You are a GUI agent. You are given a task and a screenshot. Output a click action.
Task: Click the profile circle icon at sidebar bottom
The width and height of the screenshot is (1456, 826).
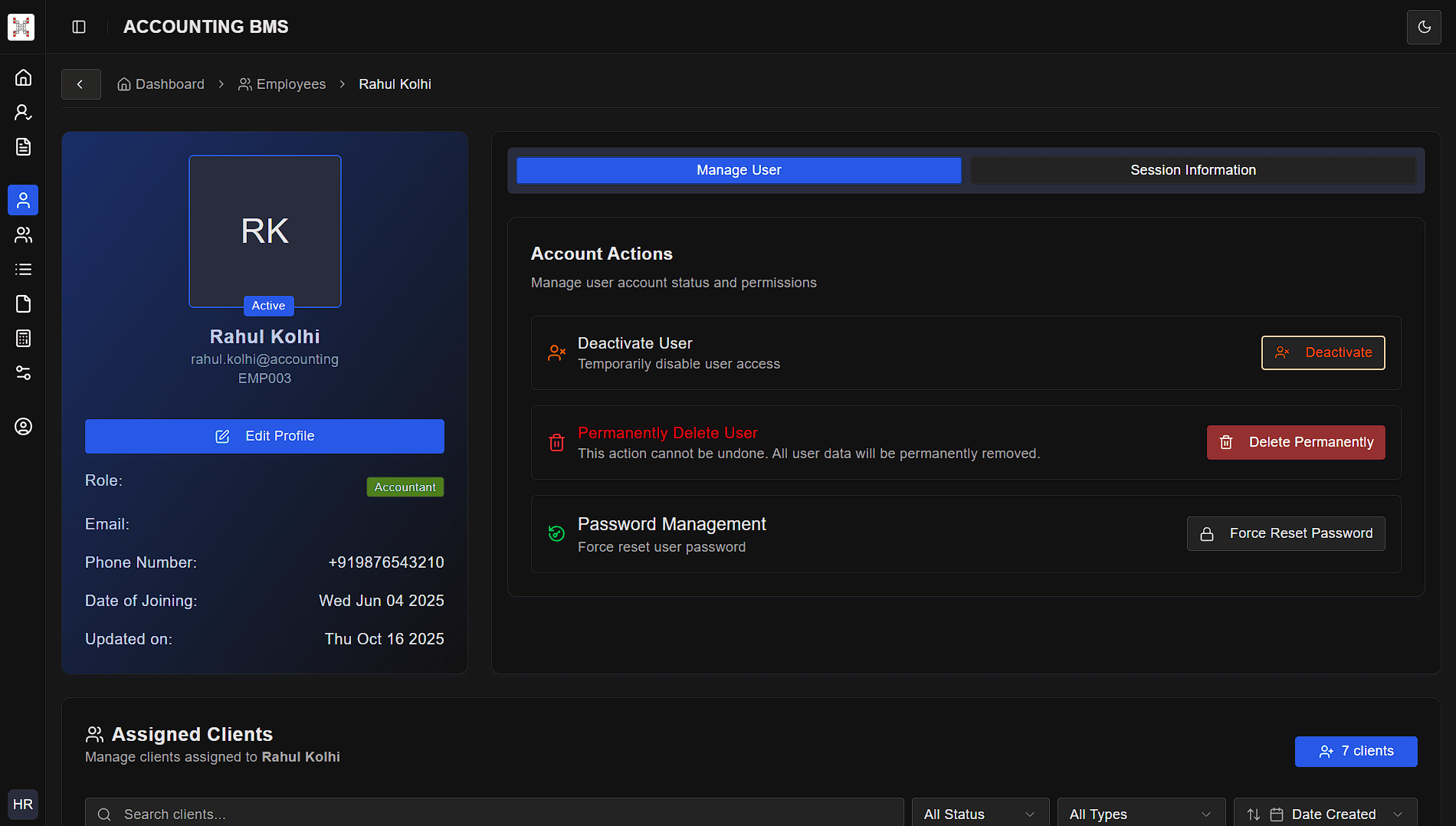[x=23, y=427]
